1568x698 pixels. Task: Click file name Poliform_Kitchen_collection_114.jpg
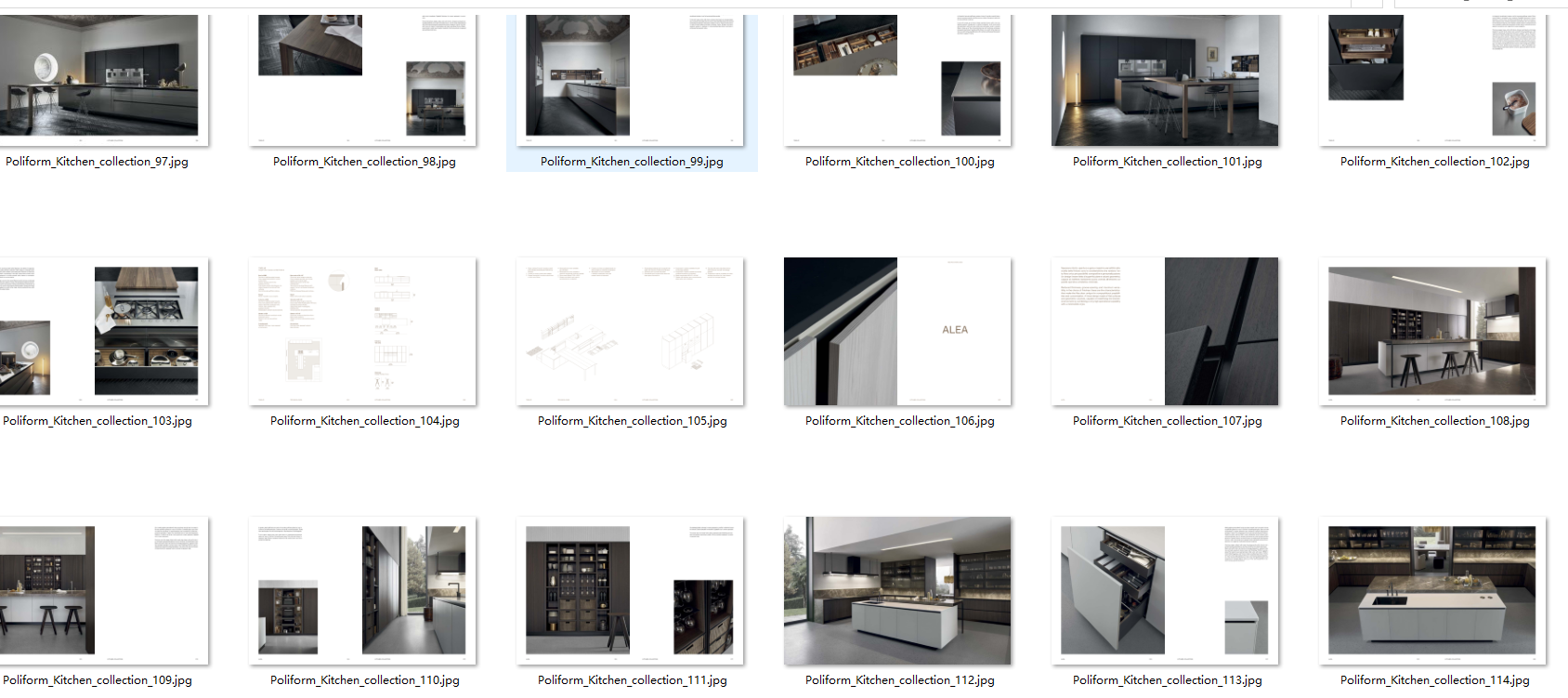(x=1435, y=680)
